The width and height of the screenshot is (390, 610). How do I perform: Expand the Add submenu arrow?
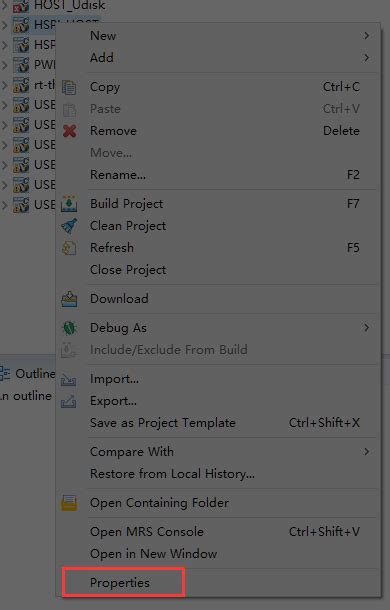(366, 58)
